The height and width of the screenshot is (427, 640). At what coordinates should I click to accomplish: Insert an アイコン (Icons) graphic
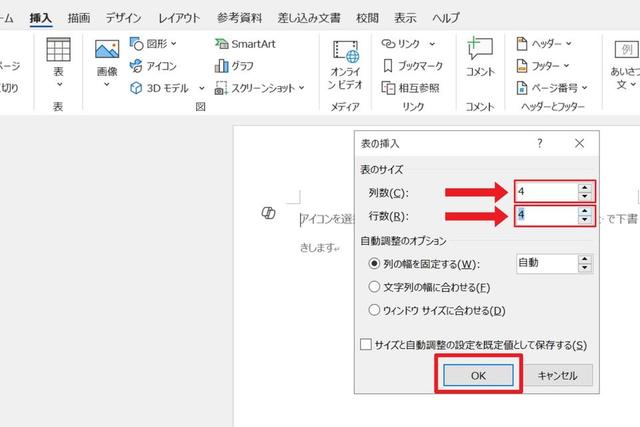[153, 66]
